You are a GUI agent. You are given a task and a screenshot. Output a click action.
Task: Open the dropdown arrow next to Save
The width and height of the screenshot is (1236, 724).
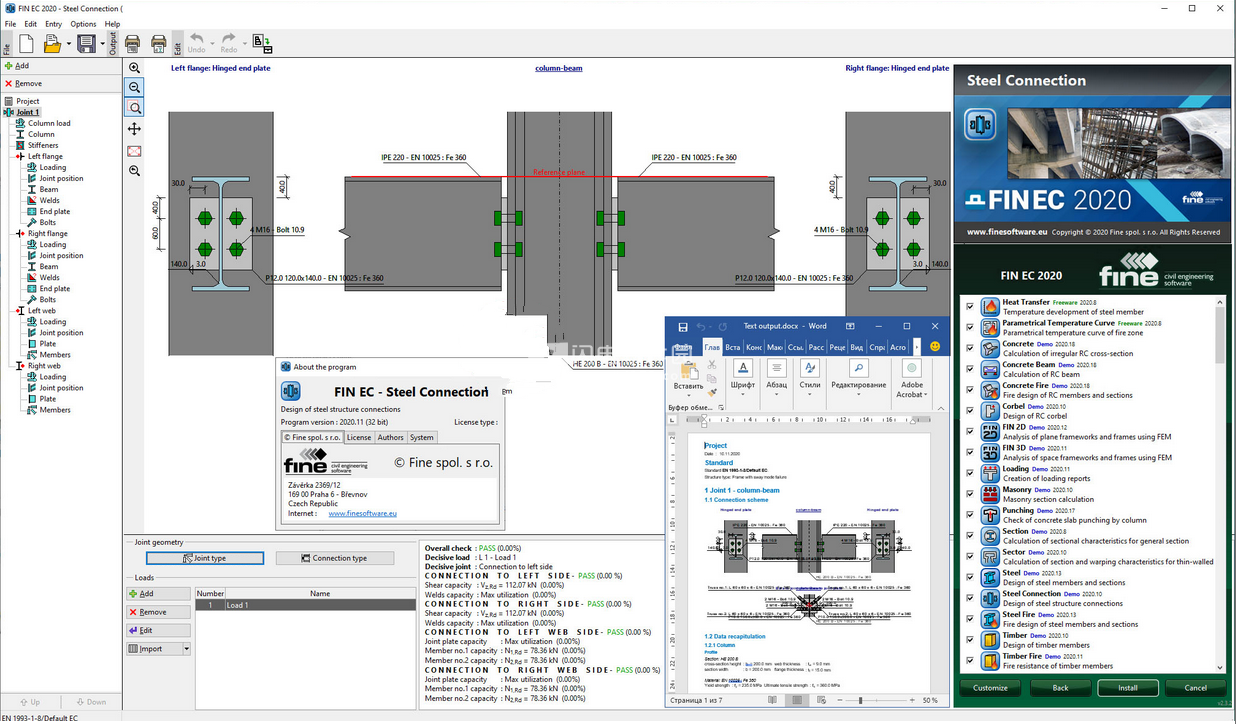[102, 44]
